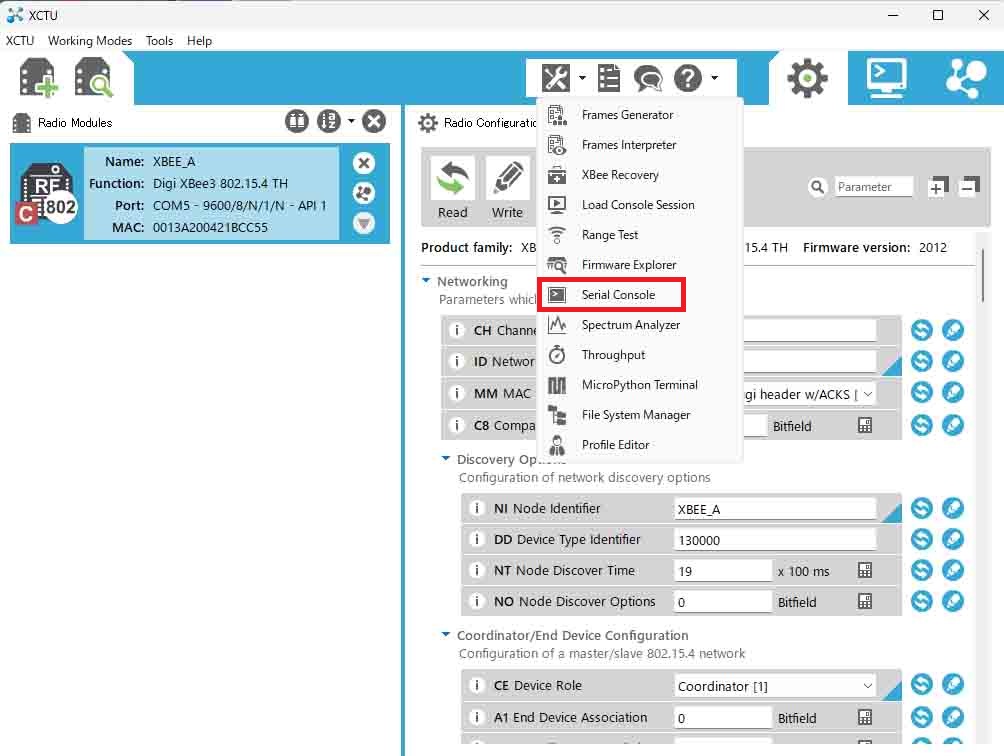Click the write pencil icon for CH Channel row
This screenshot has height=756, width=1004.
click(953, 330)
